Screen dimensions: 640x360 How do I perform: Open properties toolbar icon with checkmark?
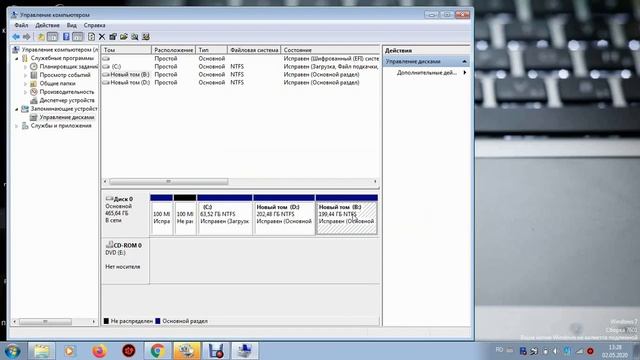click(113, 37)
